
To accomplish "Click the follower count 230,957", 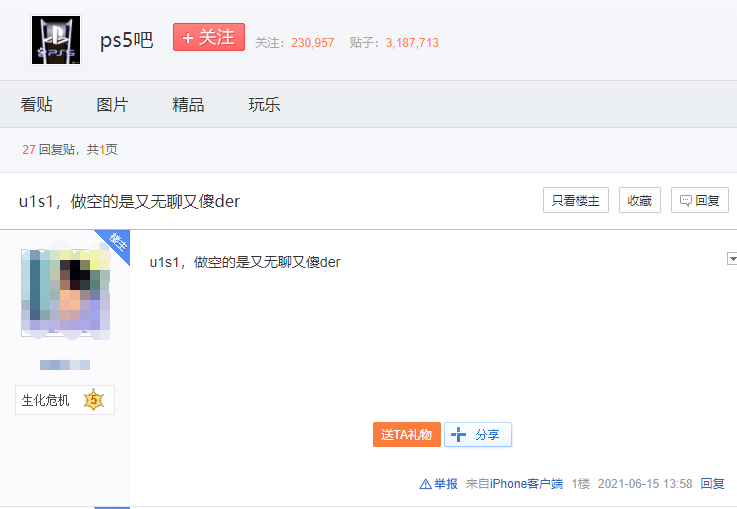I will point(313,43).
